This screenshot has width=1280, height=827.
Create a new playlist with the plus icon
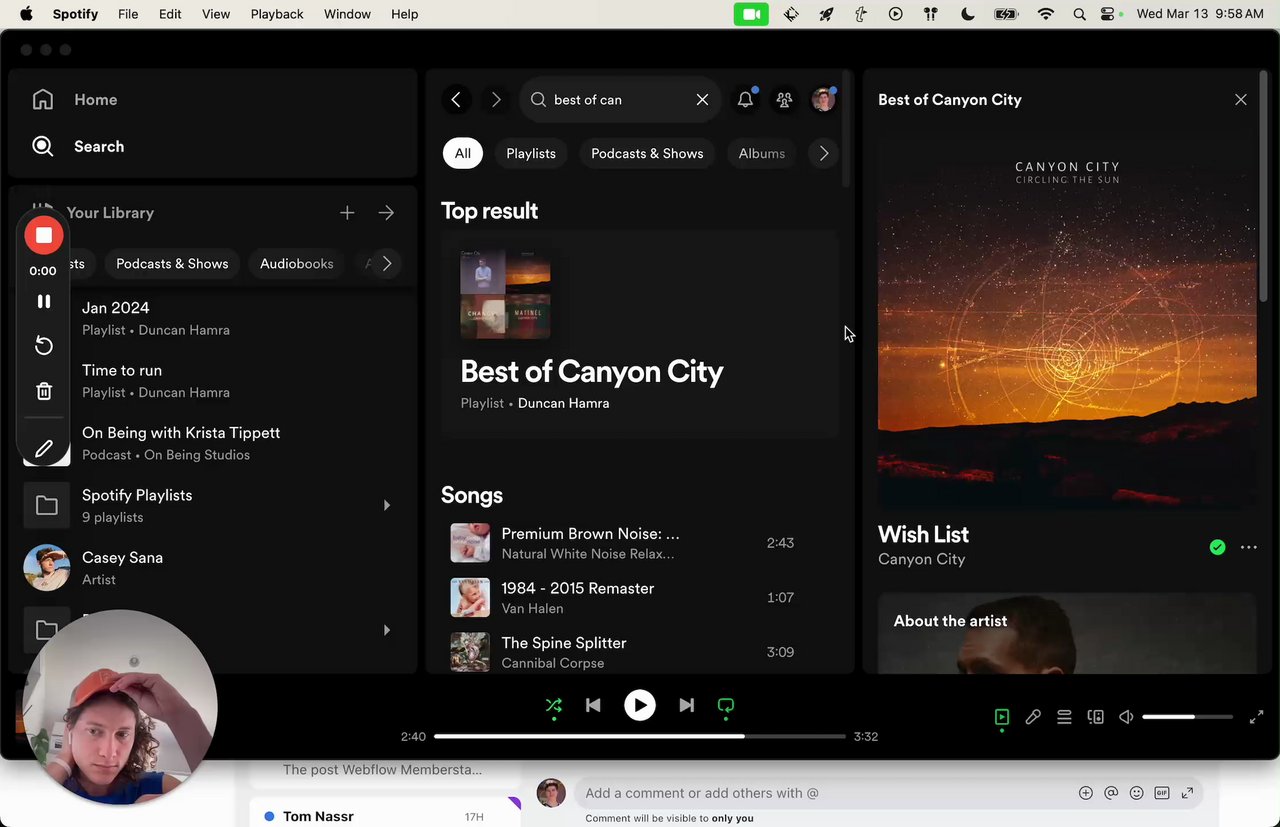click(347, 212)
